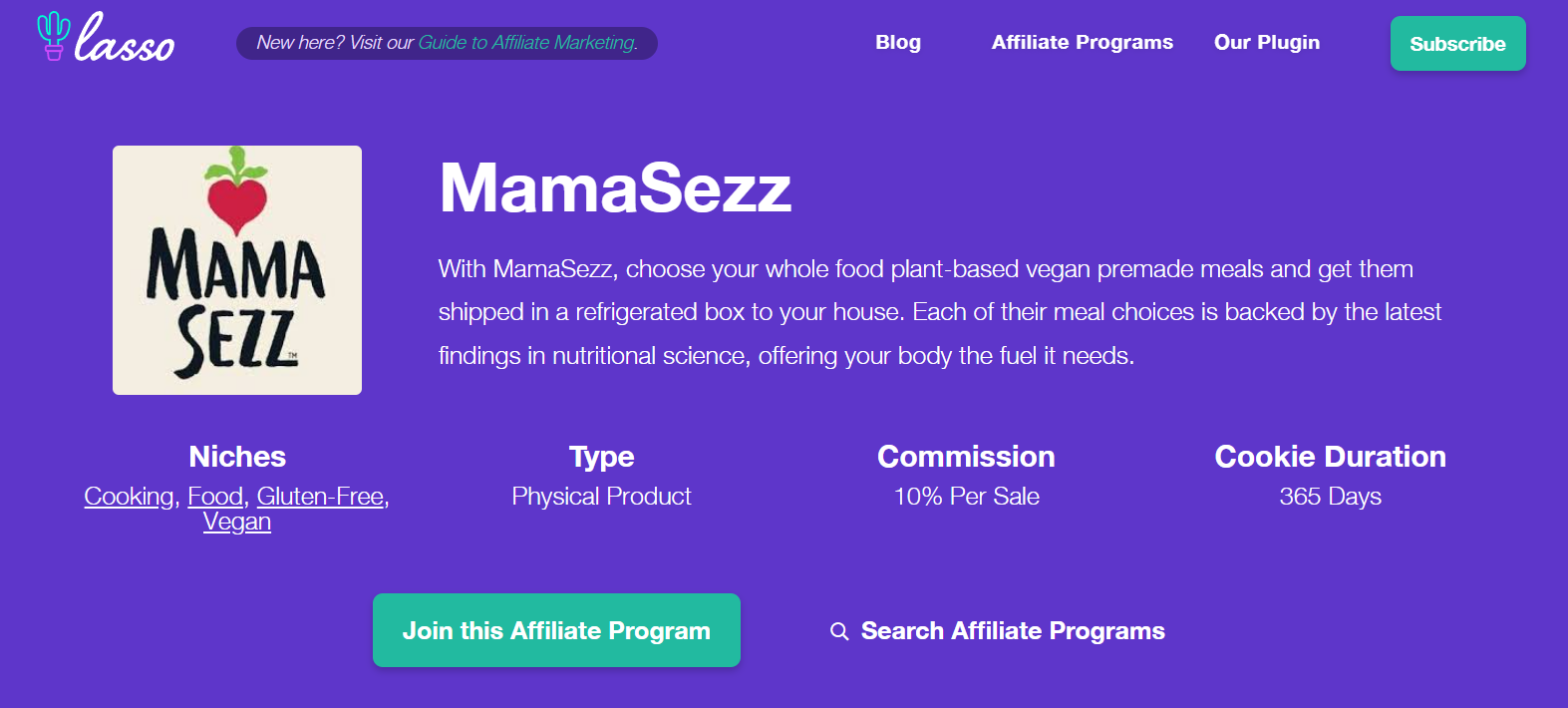Screen dimensions: 1568x708
Task: Click the Physical Product type value
Action: (601, 497)
